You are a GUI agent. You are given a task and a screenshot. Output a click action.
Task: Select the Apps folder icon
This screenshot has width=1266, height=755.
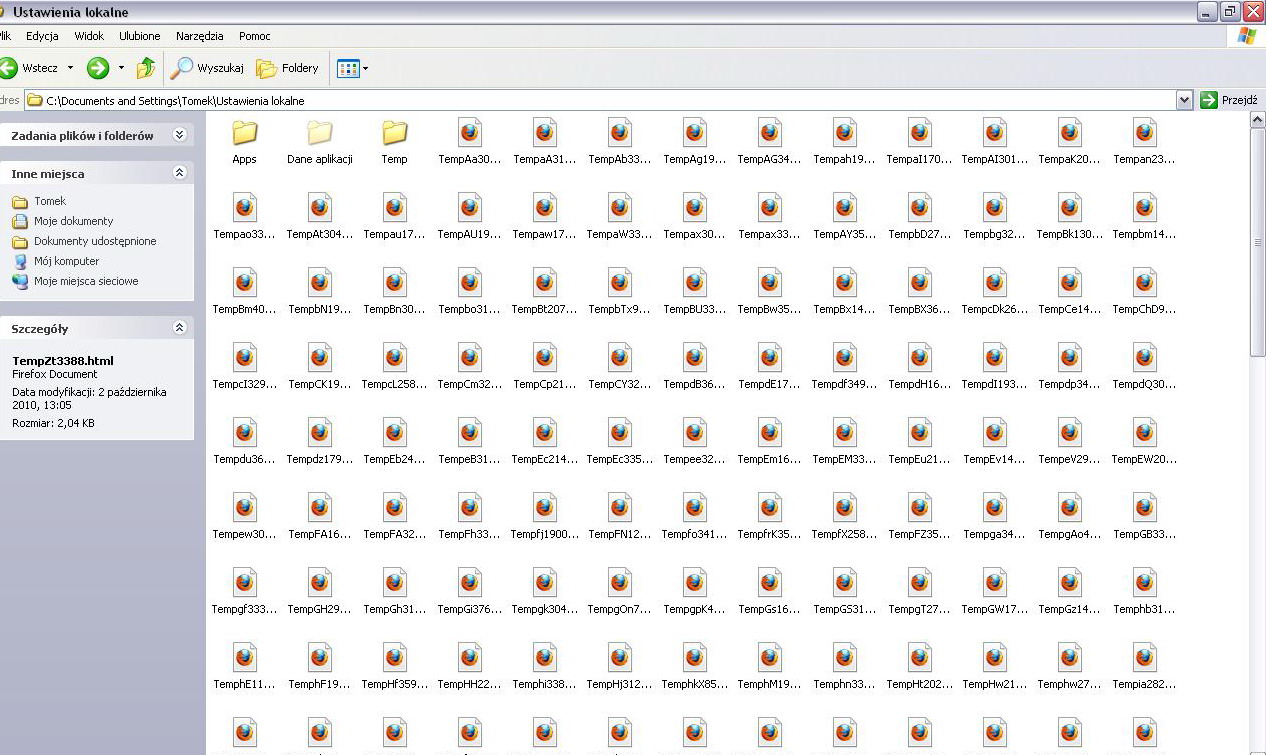(x=244, y=132)
